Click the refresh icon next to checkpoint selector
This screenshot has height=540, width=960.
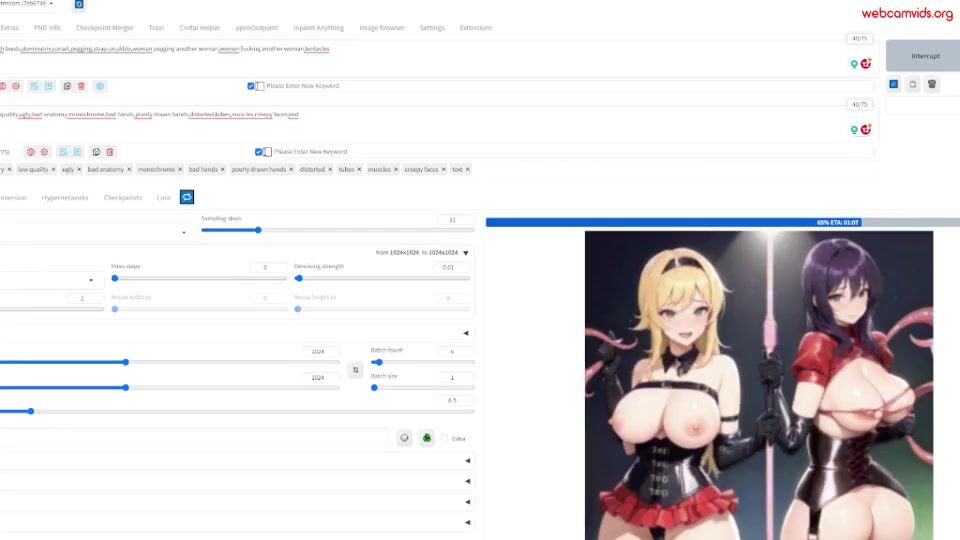pos(79,5)
